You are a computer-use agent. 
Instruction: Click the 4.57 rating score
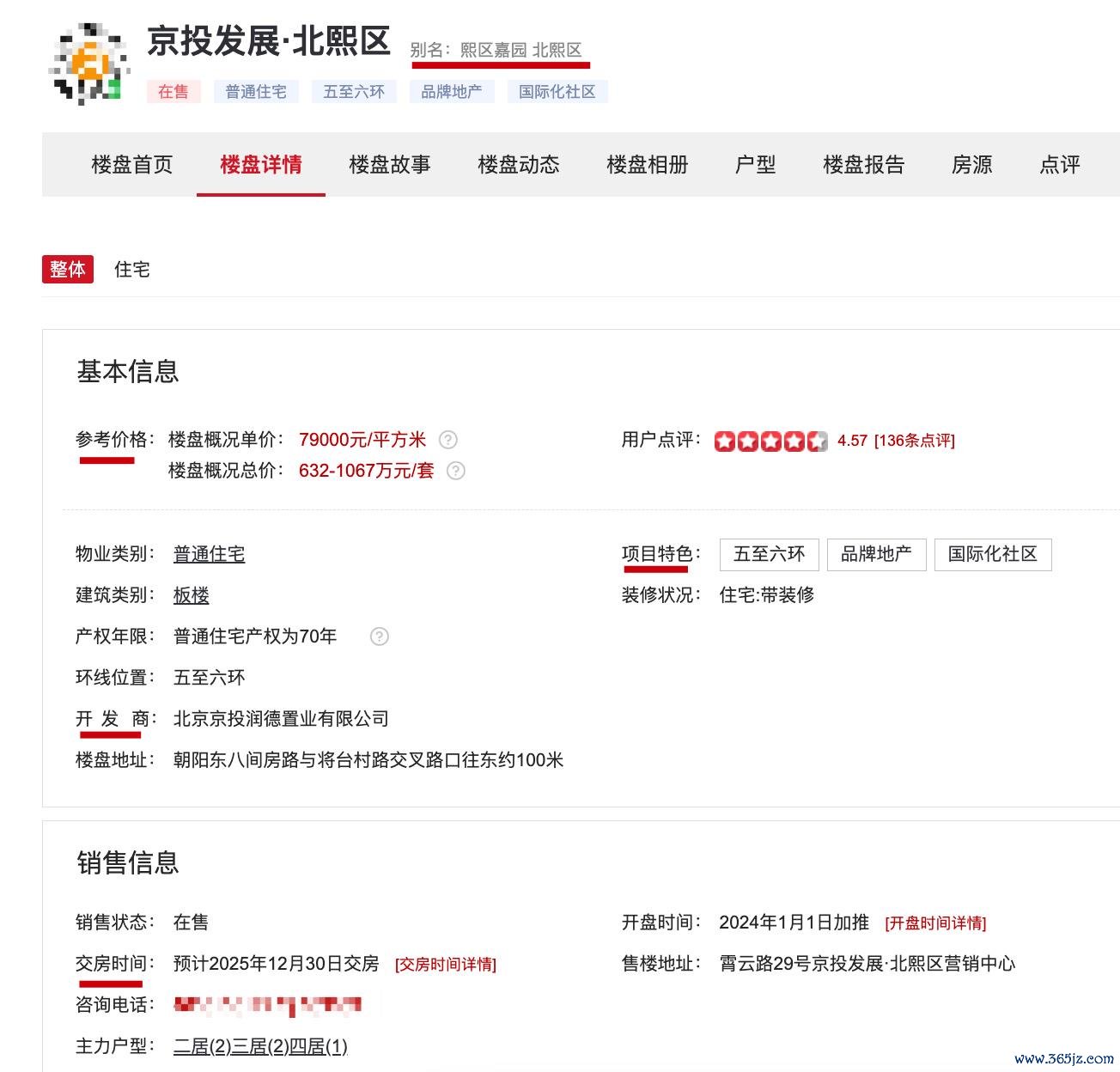click(x=853, y=441)
